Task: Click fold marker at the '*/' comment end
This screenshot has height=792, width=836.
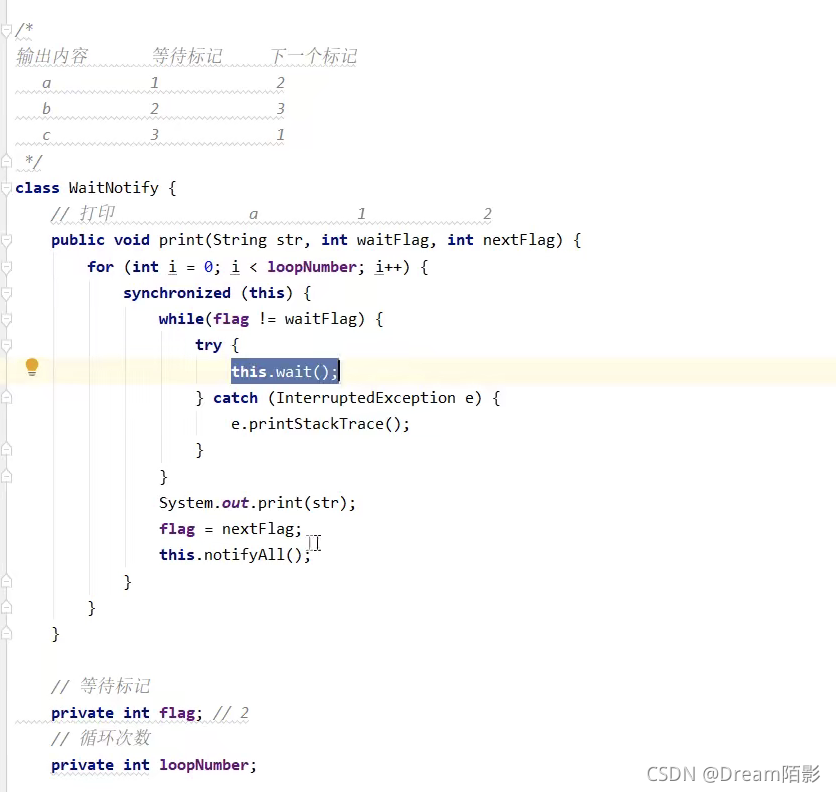Action: point(6,161)
